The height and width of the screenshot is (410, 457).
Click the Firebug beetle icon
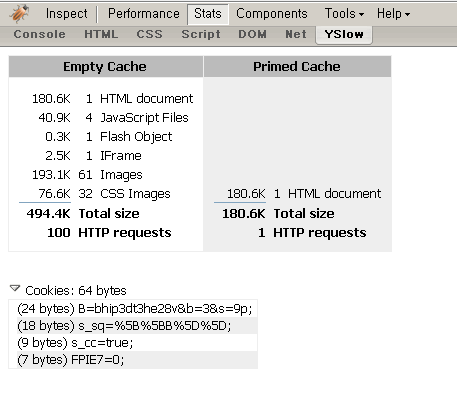coord(19,13)
